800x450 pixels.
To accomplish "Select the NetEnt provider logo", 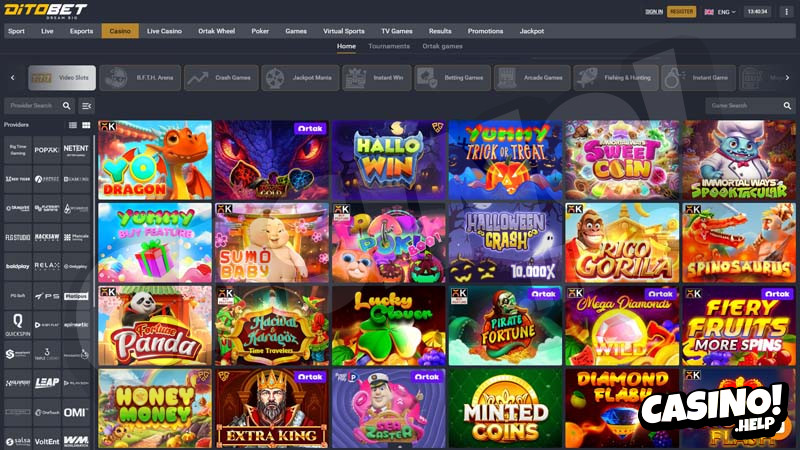I will [x=76, y=150].
